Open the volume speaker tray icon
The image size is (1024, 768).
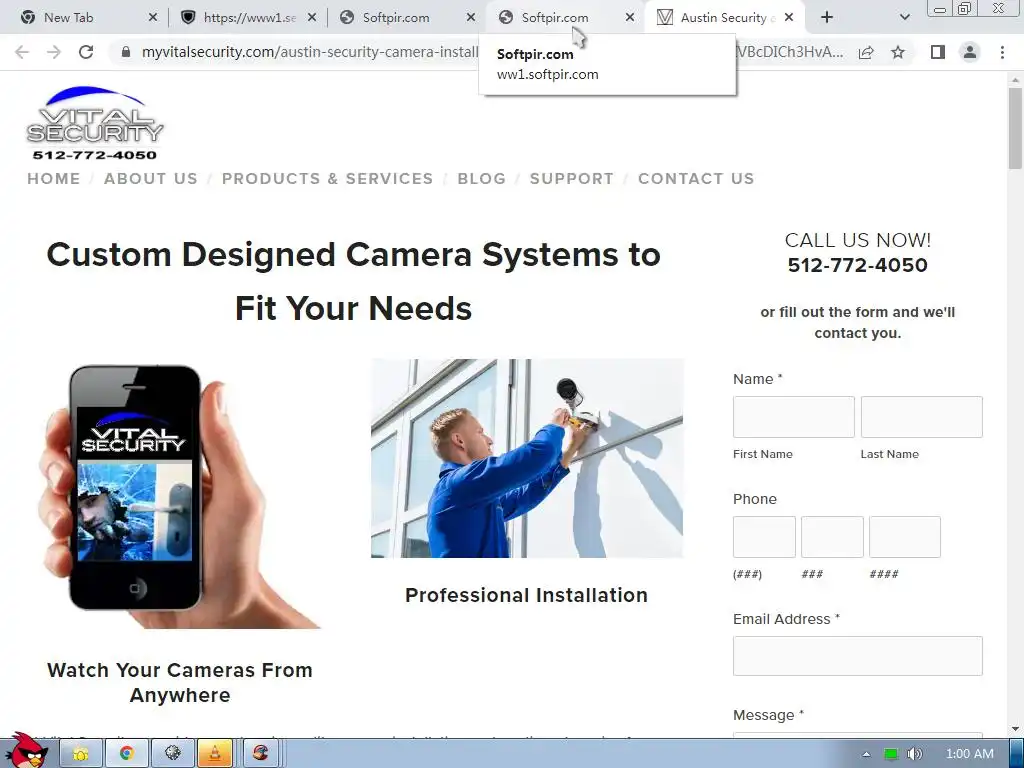(914, 754)
